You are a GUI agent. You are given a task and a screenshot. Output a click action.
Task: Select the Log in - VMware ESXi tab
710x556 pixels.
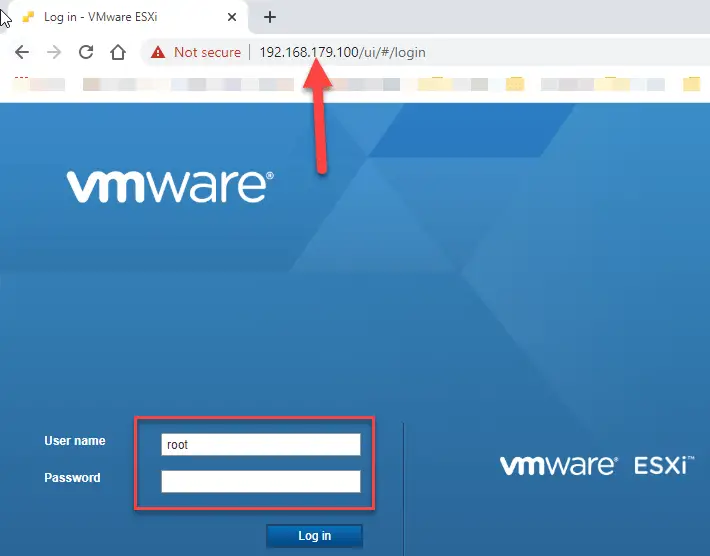[128, 17]
